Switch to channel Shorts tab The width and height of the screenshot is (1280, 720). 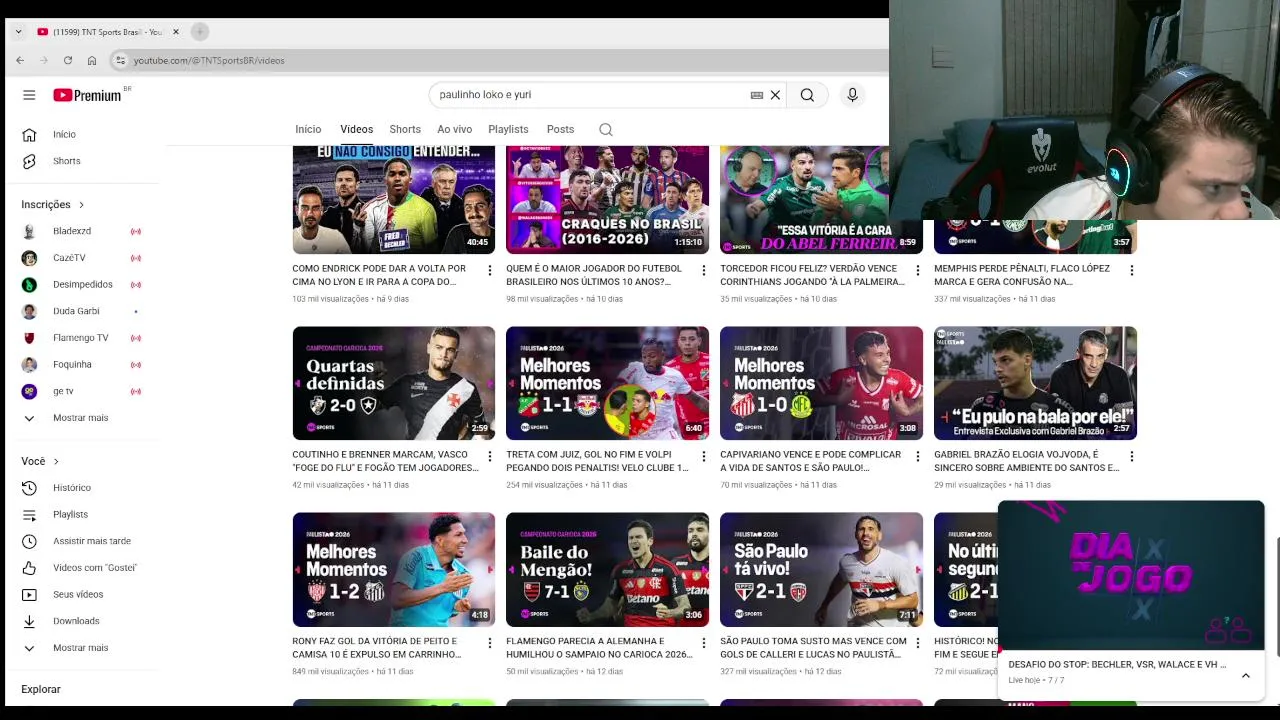[405, 129]
